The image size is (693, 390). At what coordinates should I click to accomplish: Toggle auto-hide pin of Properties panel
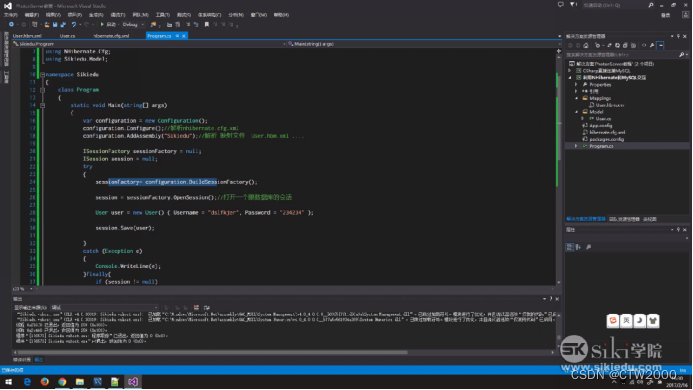[678, 229]
